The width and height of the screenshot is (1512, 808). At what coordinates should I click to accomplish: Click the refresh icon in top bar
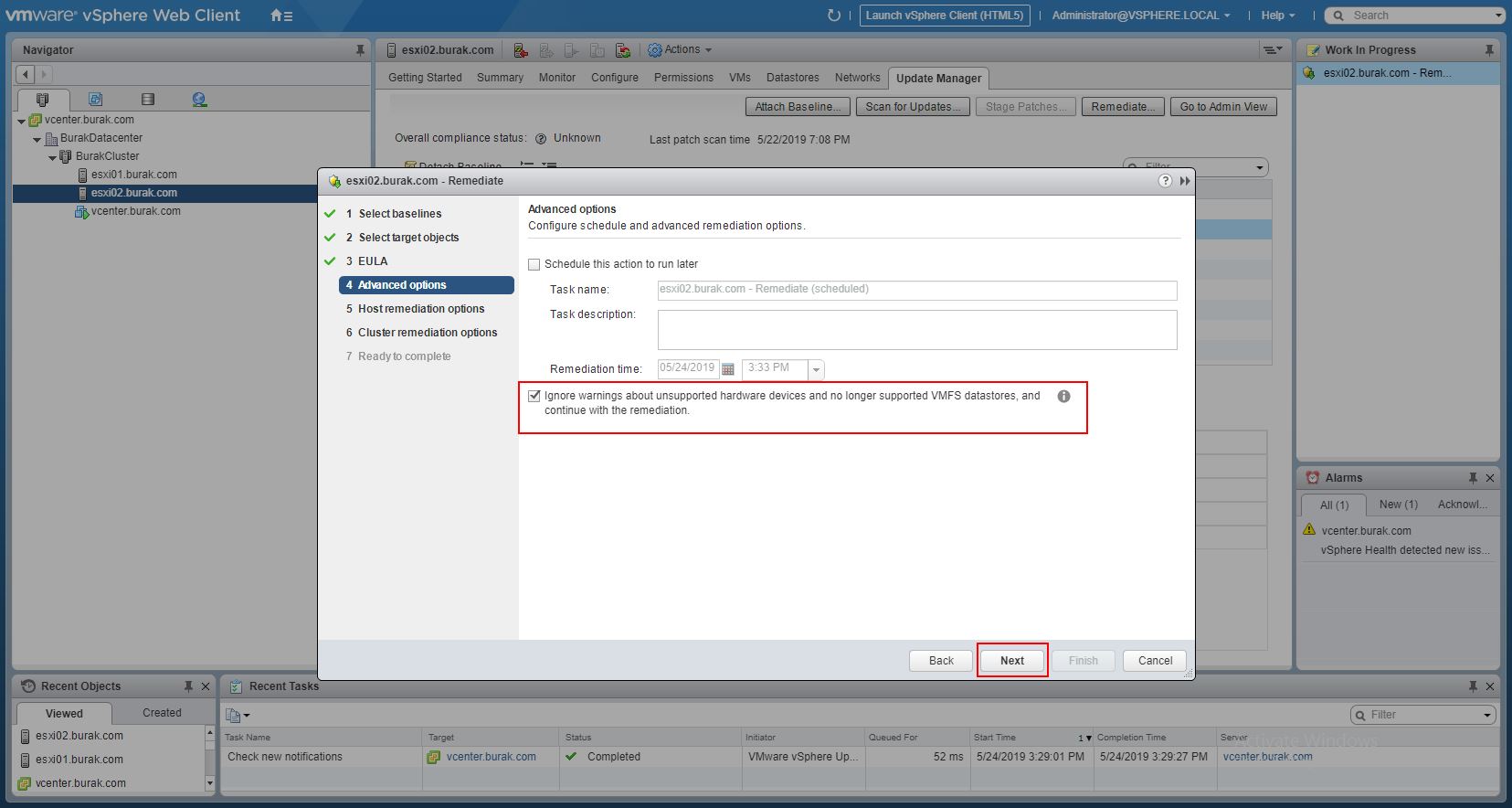[833, 16]
